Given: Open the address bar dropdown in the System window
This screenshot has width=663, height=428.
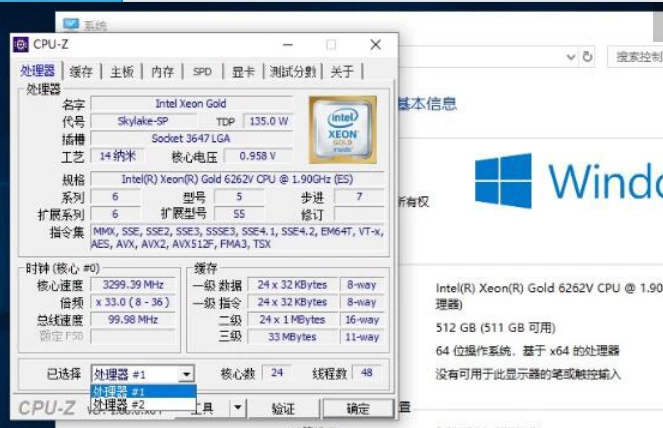Looking at the screenshot, I should [x=571, y=57].
